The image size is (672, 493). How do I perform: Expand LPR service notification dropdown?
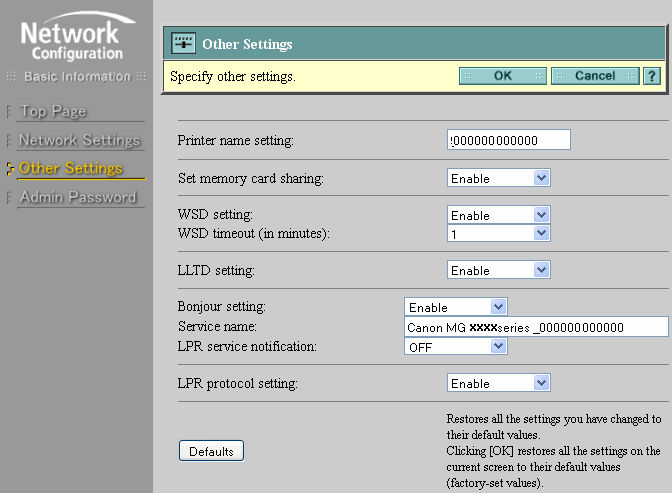[456, 346]
